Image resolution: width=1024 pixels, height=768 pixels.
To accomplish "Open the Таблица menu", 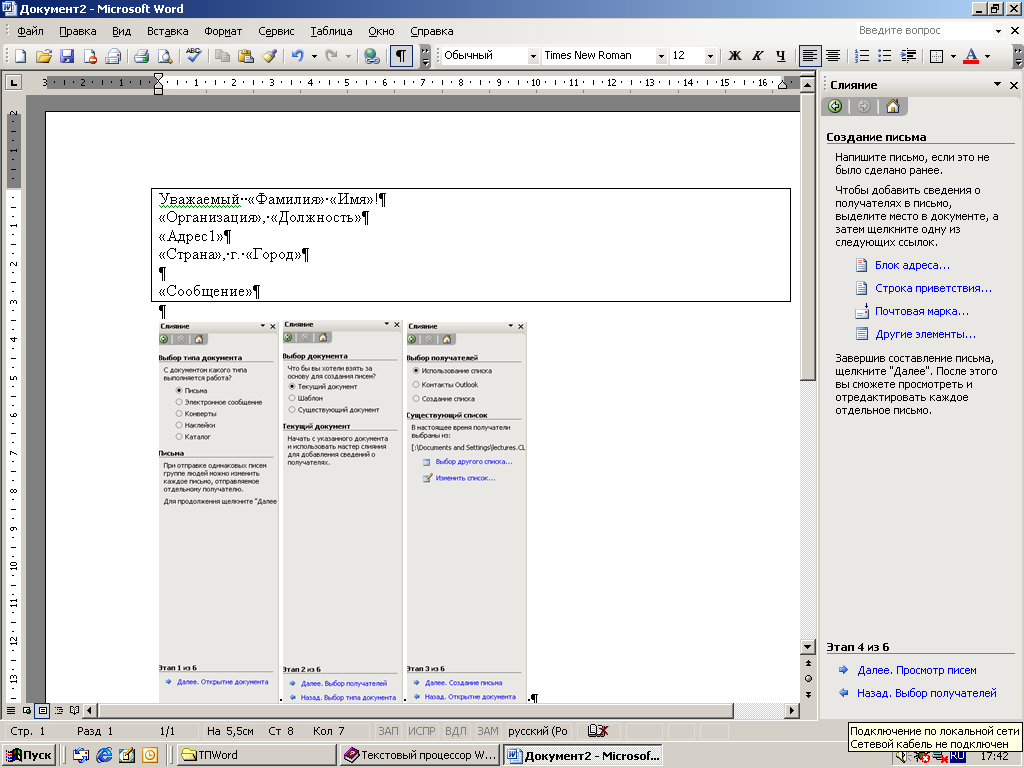I will [331, 31].
